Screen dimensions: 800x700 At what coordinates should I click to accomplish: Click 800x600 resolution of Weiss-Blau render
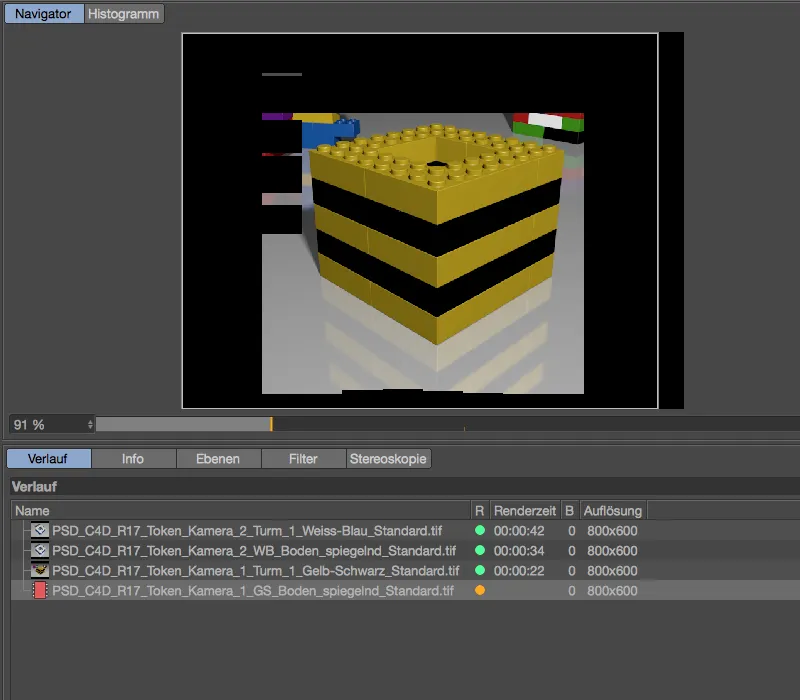[x=612, y=531]
